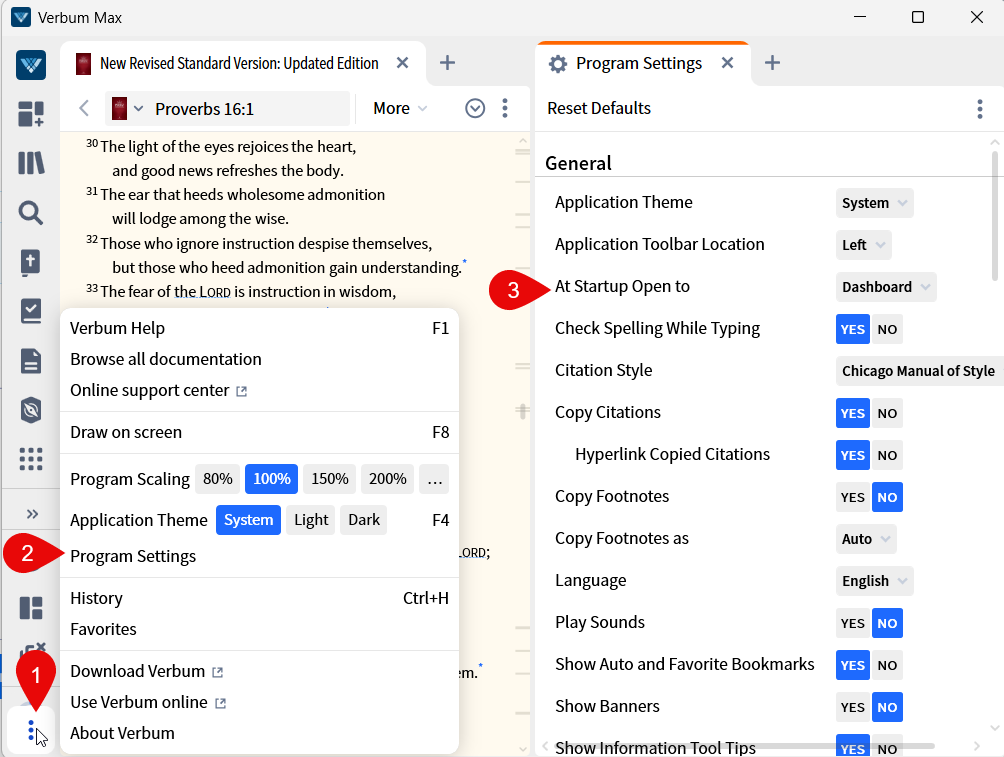Set Hyperlink Copied Citations to NO
This screenshot has width=1004, height=757.
click(887, 455)
